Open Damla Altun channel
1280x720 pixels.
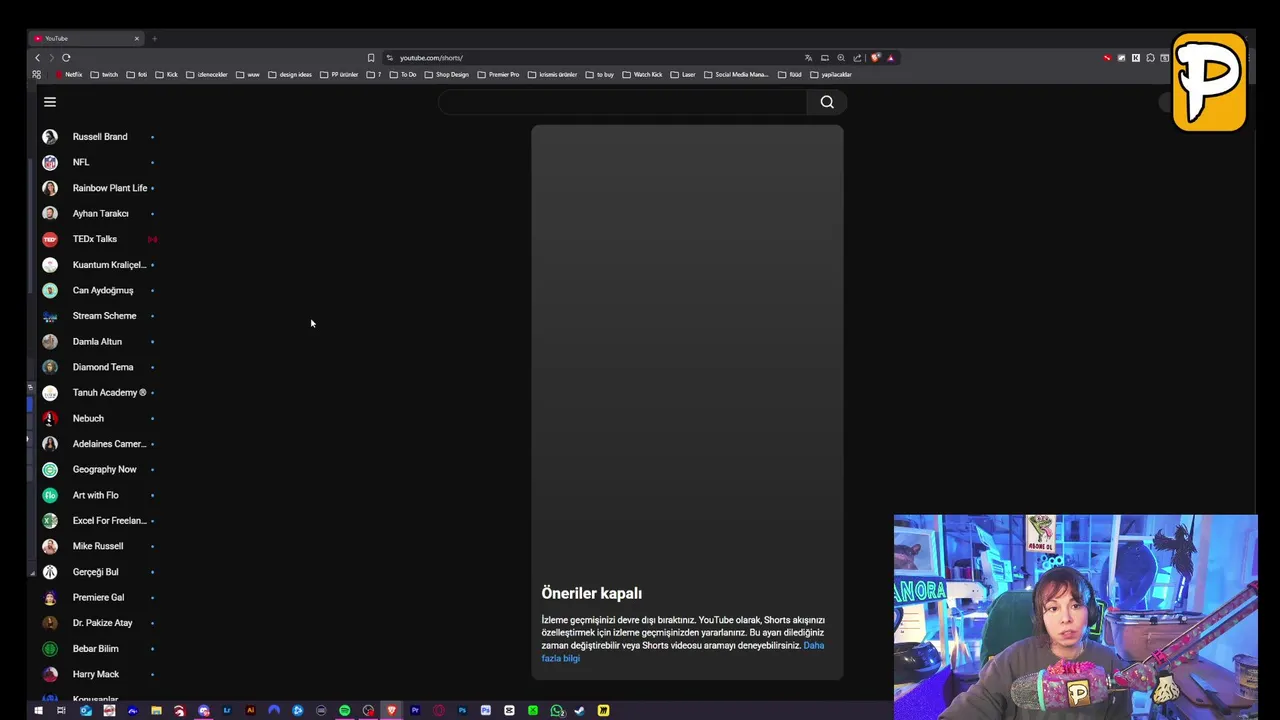98,341
